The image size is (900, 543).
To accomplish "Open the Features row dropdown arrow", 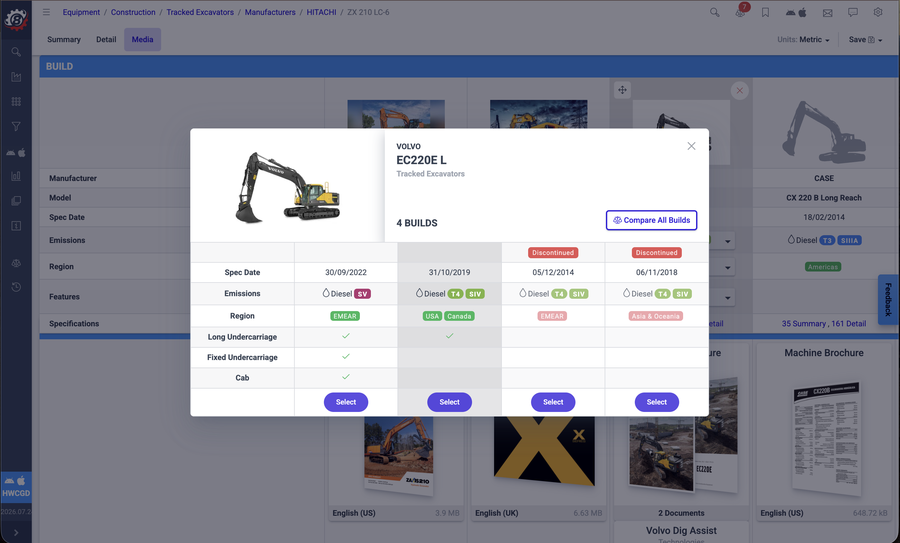I will (x=727, y=297).
